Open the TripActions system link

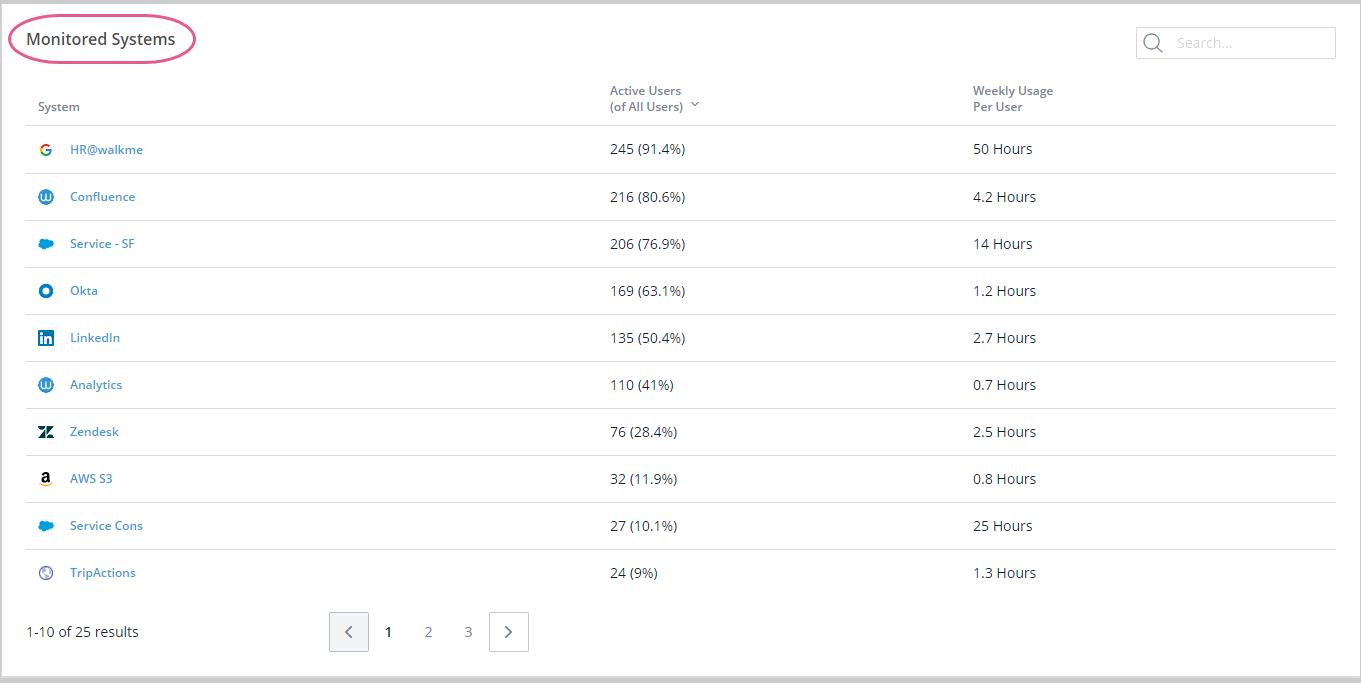tap(103, 573)
